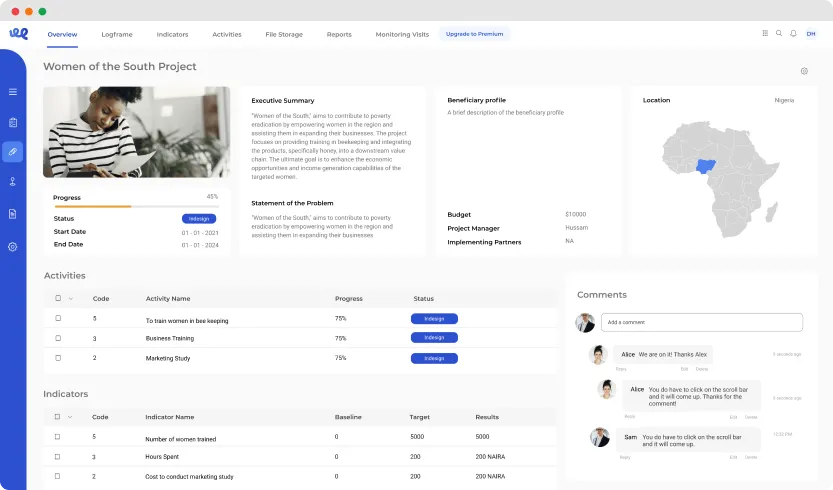
Task: Delete Sam's comment
Action: (x=751, y=457)
